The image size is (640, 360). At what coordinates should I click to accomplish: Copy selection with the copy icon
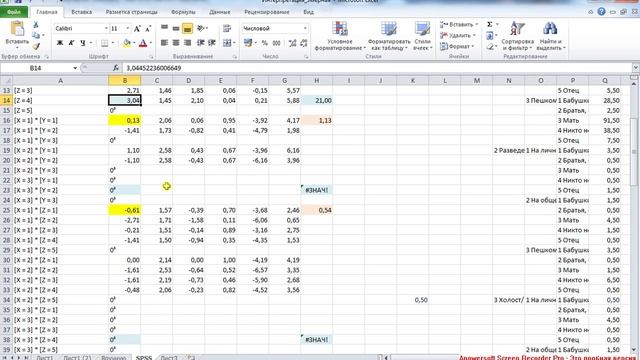(x=36, y=36)
